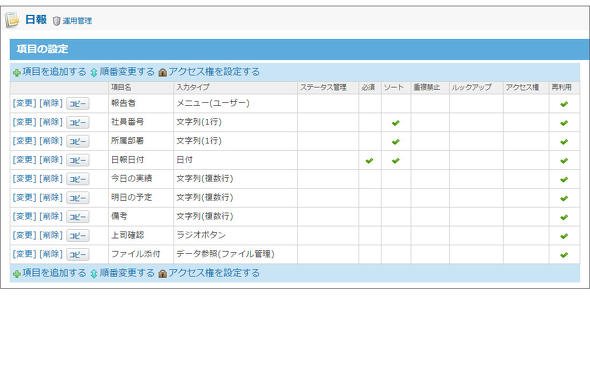The image size is (590, 383).
Task: Click [削除] in the 上司確認 row
Action: [x=51, y=235]
